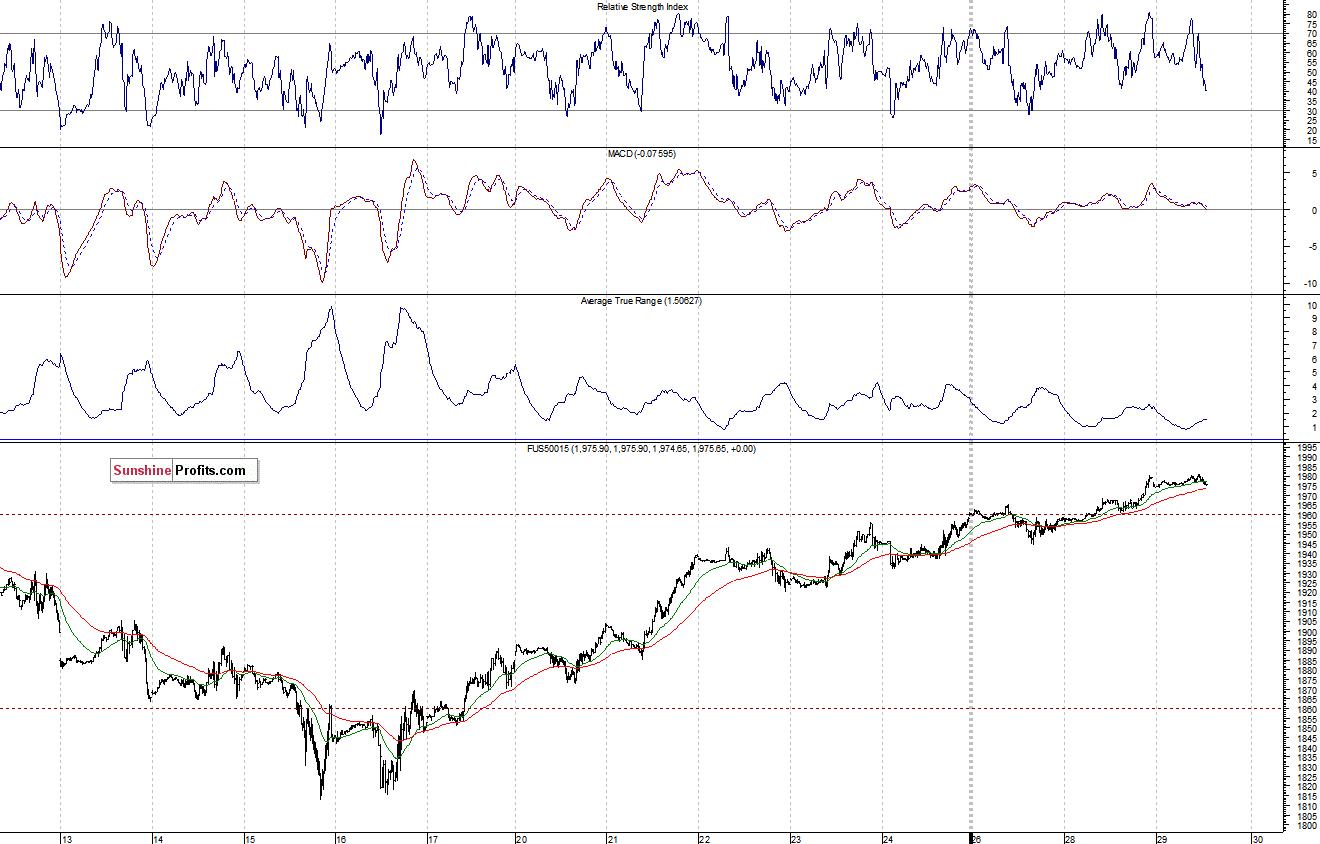Image resolution: width=1320 pixels, height=844 pixels.
Task: Click the -5 value on the MACD scale
Action: coord(1312,248)
